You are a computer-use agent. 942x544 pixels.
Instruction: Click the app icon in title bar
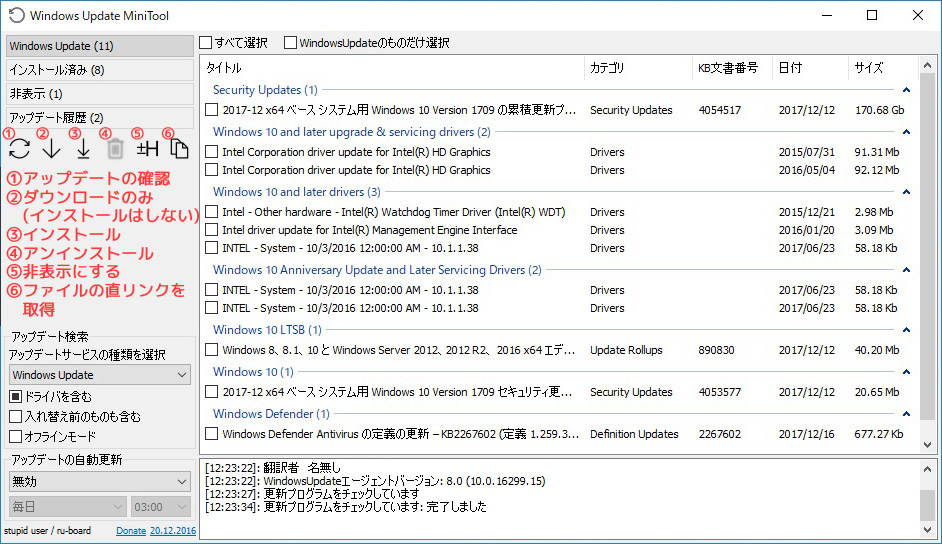[16, 16]
